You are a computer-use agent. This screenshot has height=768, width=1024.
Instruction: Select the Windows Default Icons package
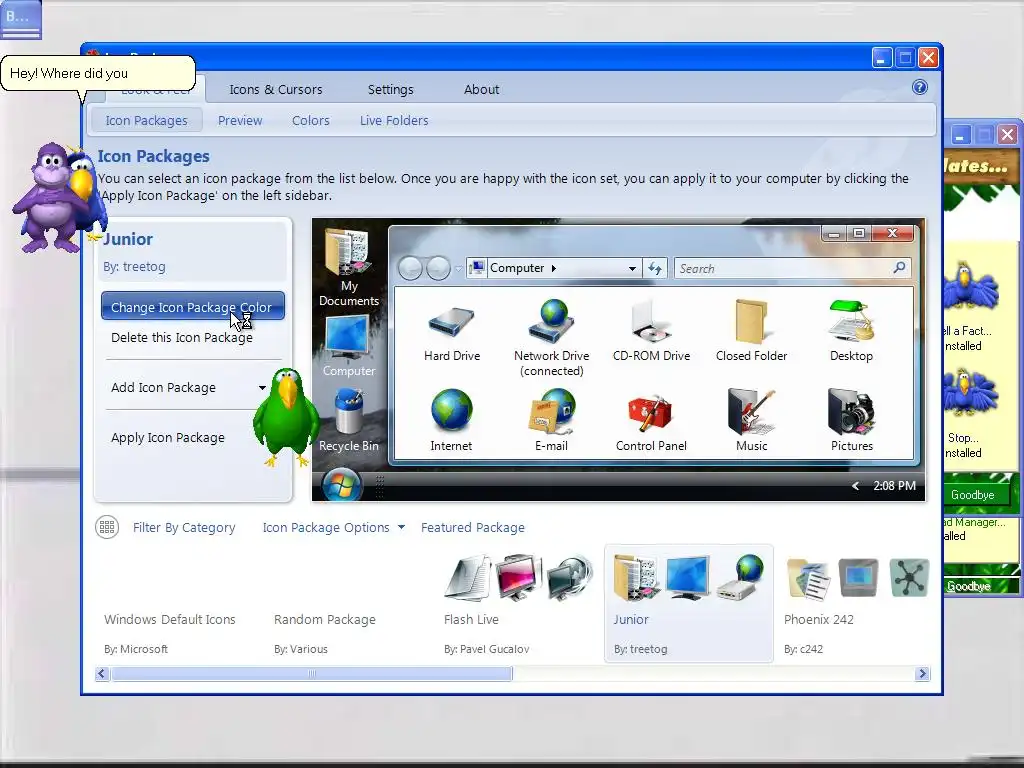[x=170, y=619]
